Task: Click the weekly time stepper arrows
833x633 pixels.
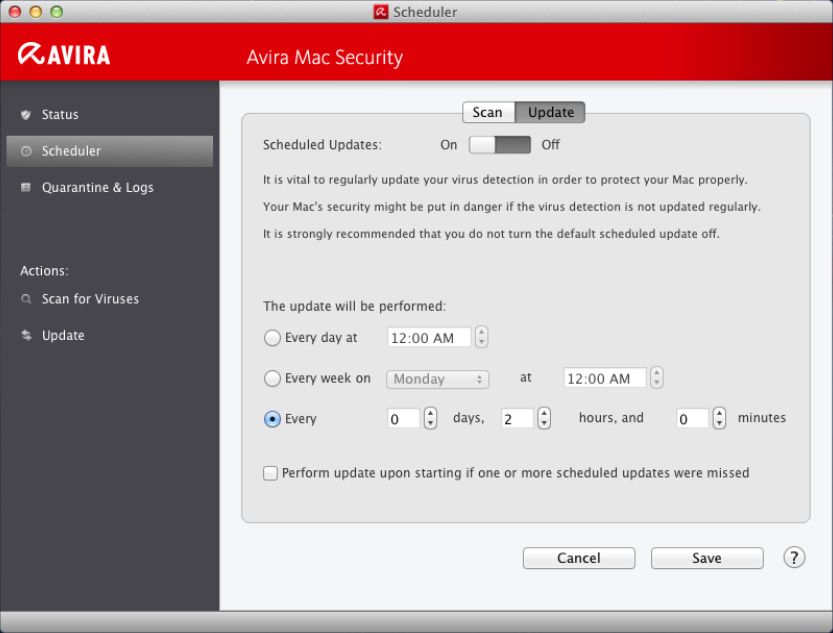Action: coord(657,378)
